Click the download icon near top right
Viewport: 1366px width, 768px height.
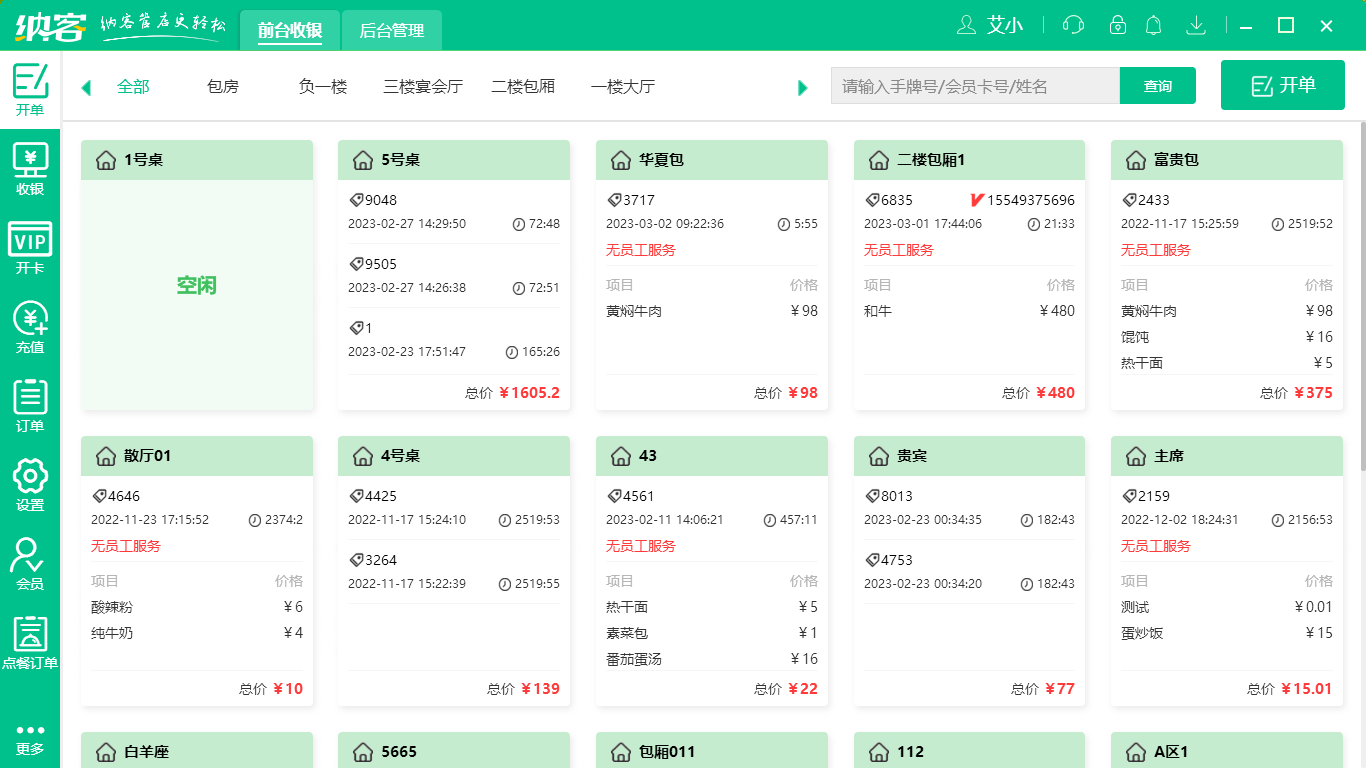coord(1196,25)
